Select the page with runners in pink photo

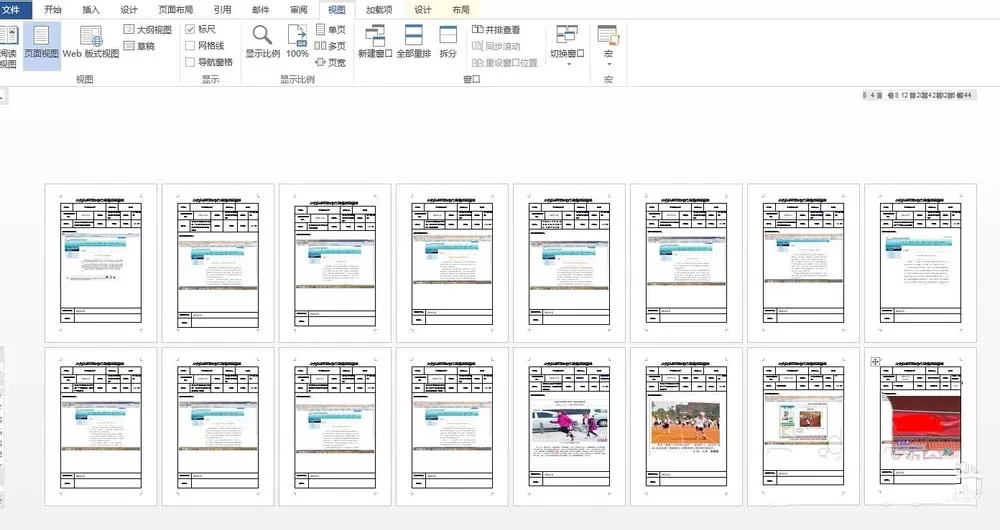(x=569, y=427)
